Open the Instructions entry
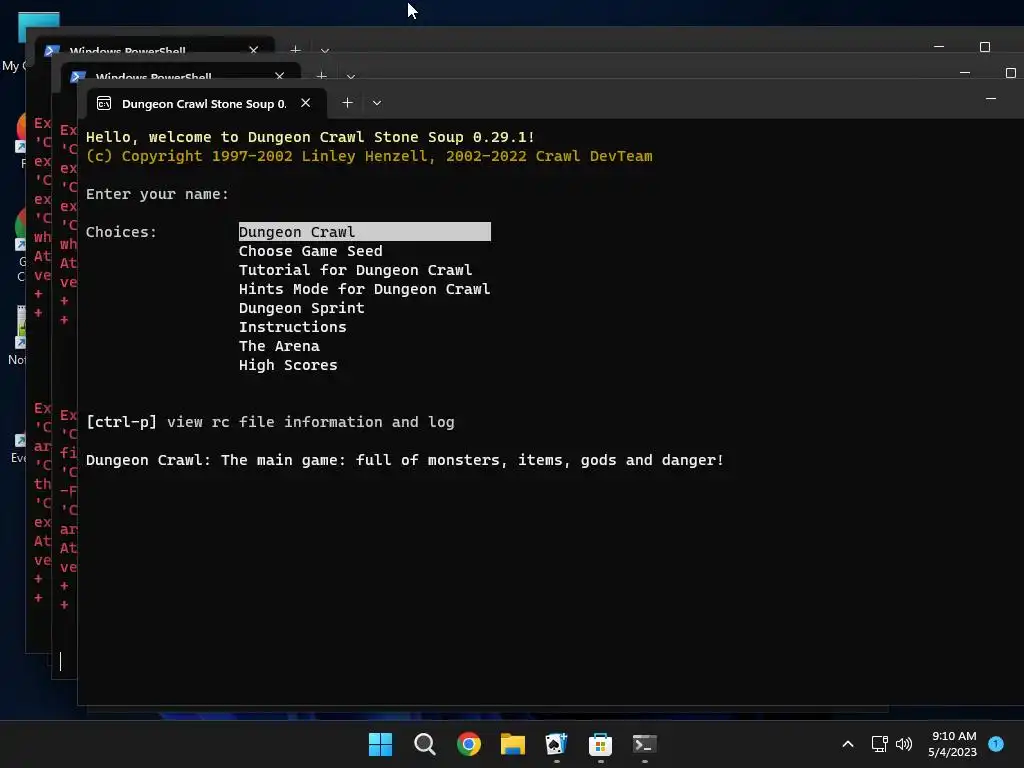The width and height of the screenshot is (1024, 768). click(292, 327)
